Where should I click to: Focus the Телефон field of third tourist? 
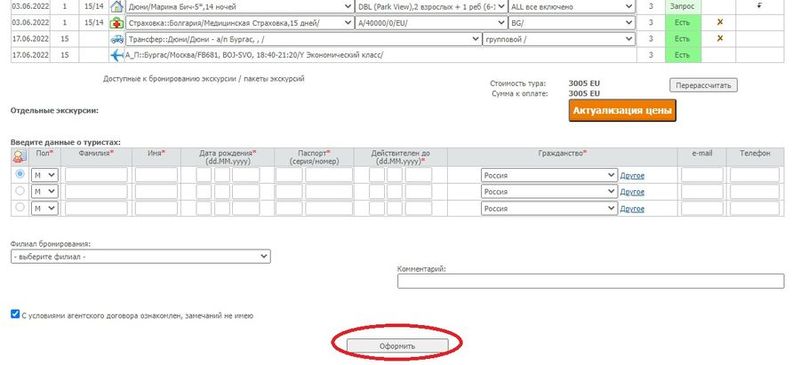tap(755, 208)
